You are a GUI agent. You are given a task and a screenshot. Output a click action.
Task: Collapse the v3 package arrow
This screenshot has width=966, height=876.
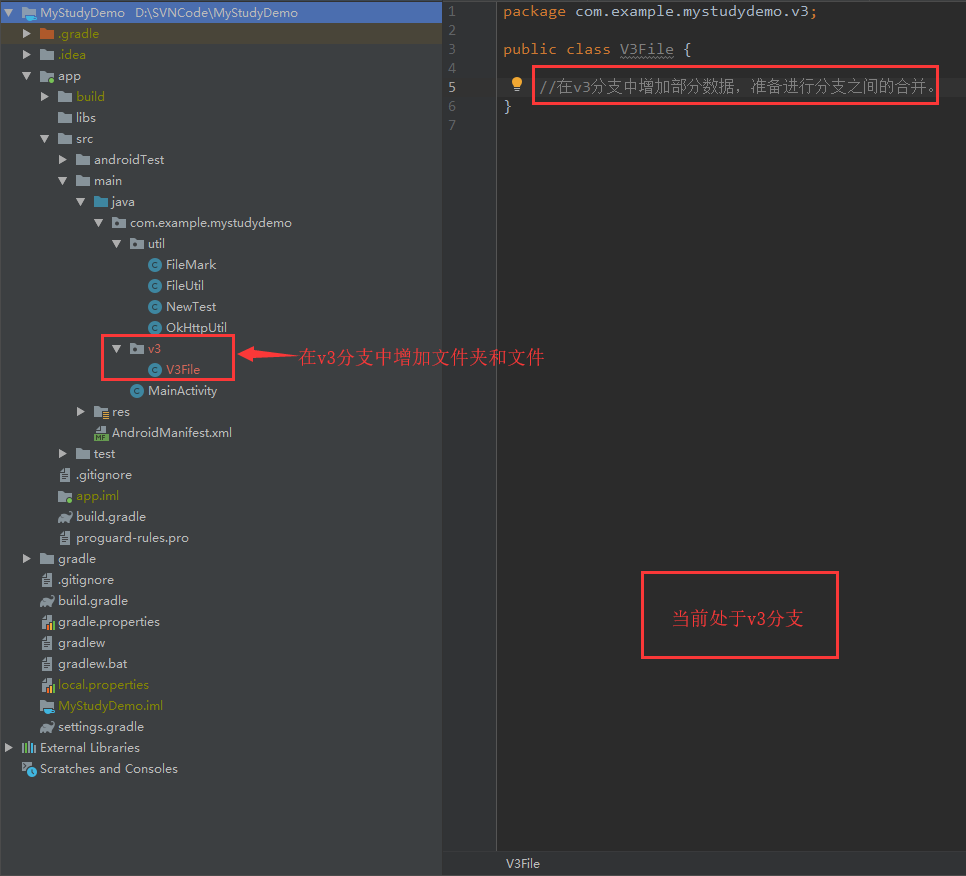[116, 349]
